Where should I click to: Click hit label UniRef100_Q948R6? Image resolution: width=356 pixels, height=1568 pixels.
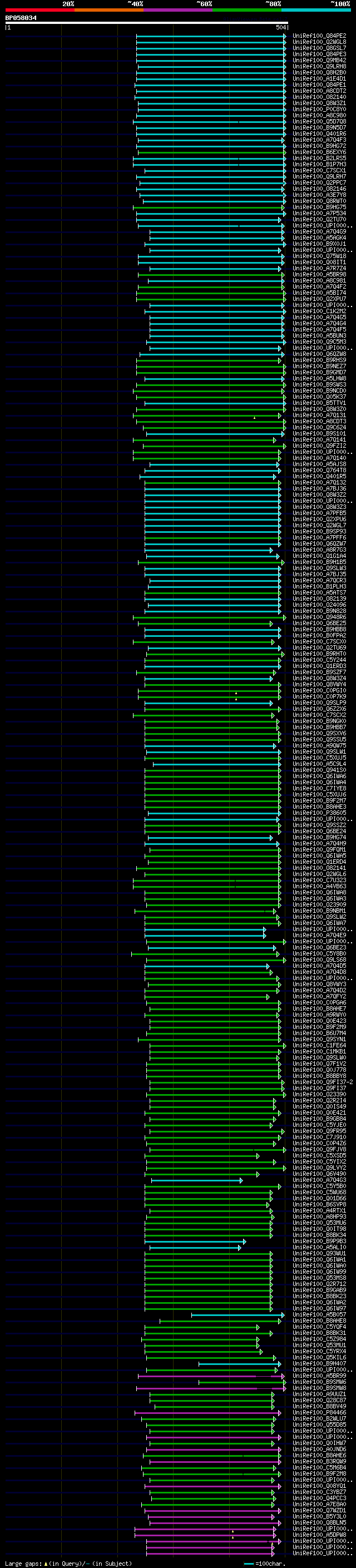(x=319, y=617)
